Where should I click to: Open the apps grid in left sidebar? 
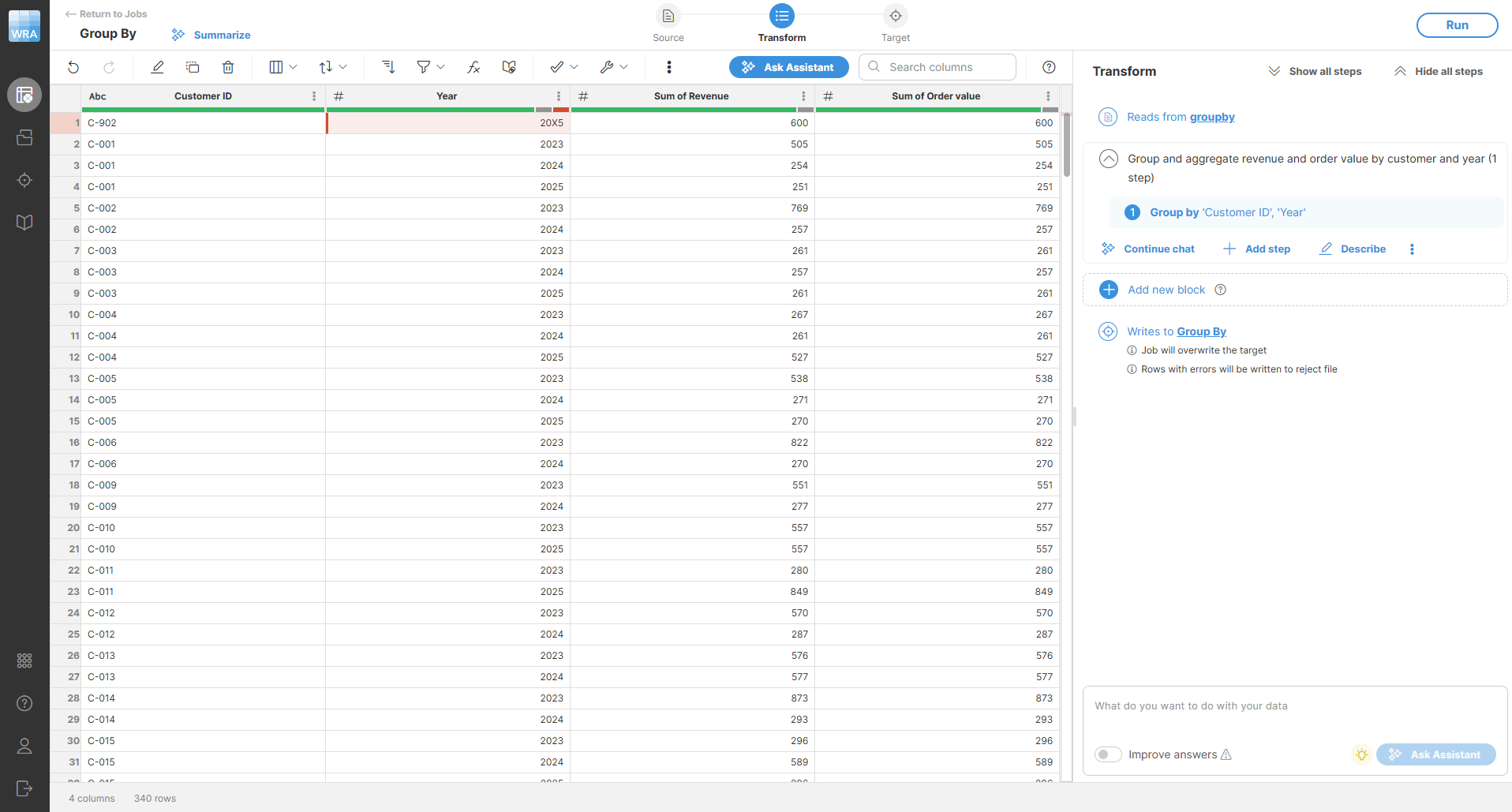pos(24,660)
